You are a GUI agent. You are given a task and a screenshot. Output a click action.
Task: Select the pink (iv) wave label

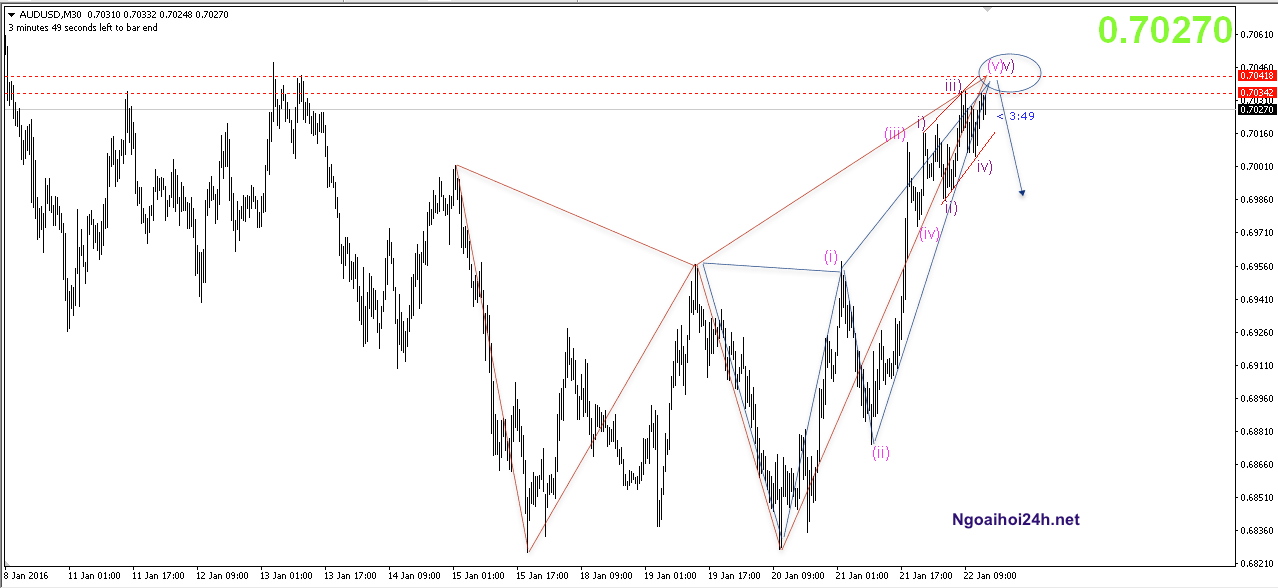929,234
